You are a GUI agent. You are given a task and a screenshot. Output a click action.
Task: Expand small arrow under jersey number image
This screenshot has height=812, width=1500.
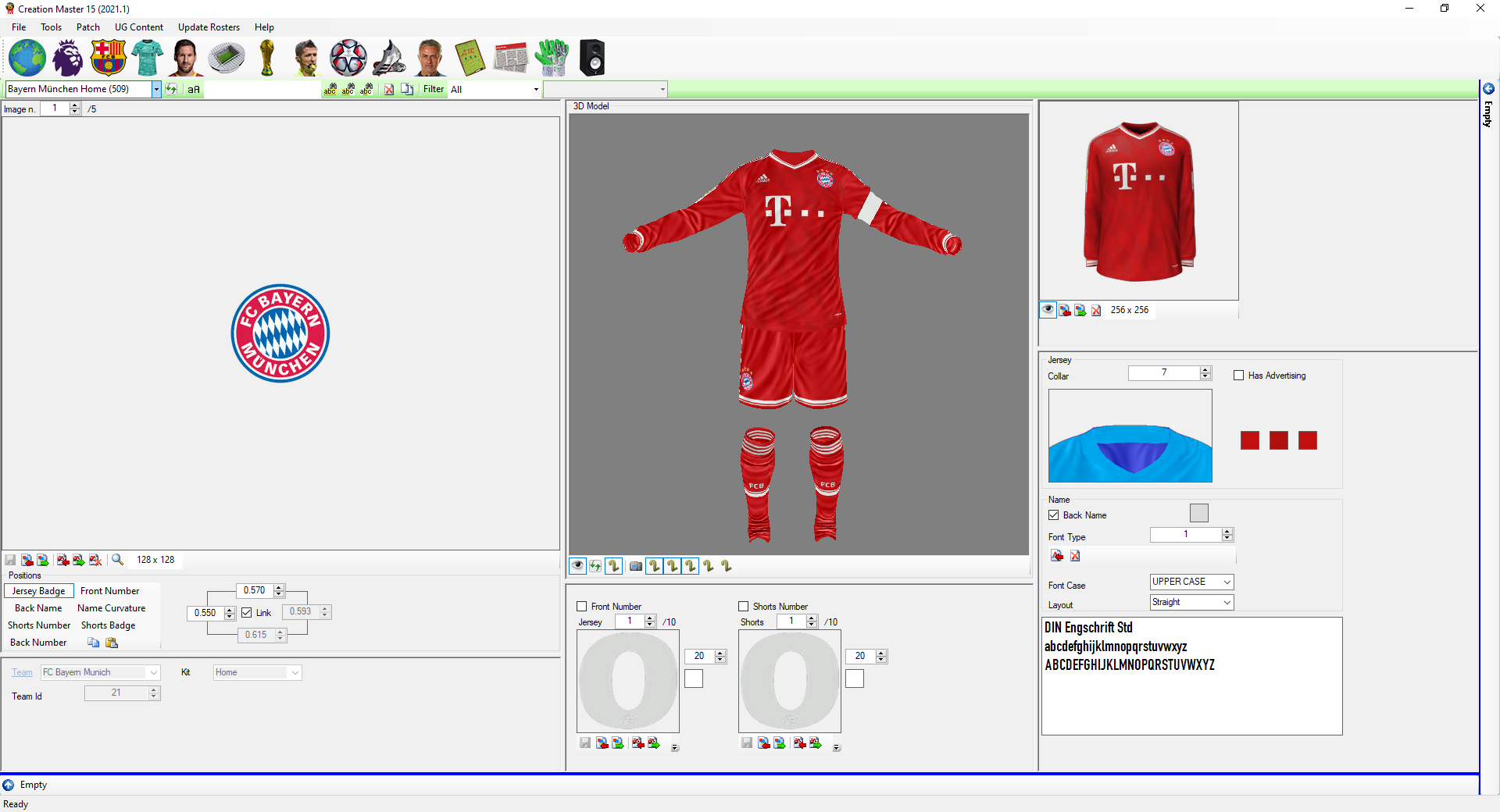point(675,747)
